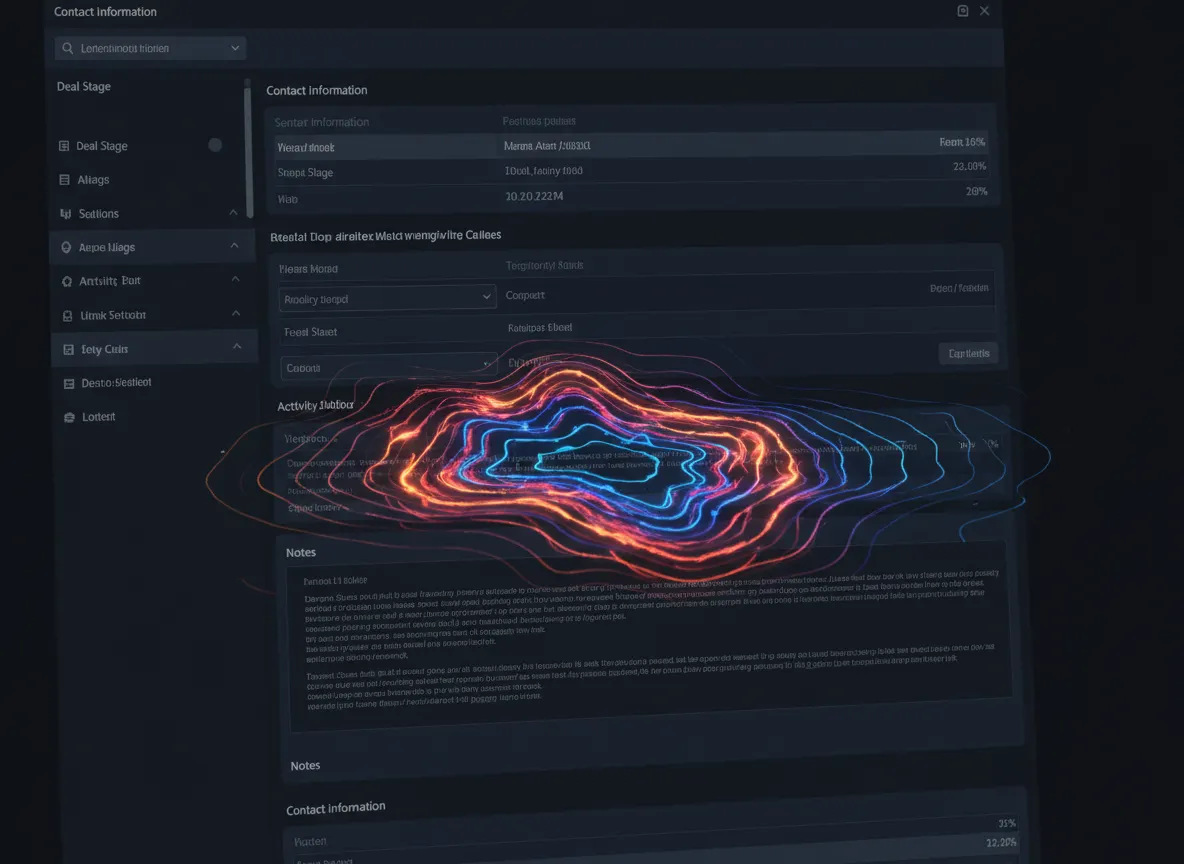Click the Cantletils button
This screenshot has height=864, width=1184.
[968, 353]
